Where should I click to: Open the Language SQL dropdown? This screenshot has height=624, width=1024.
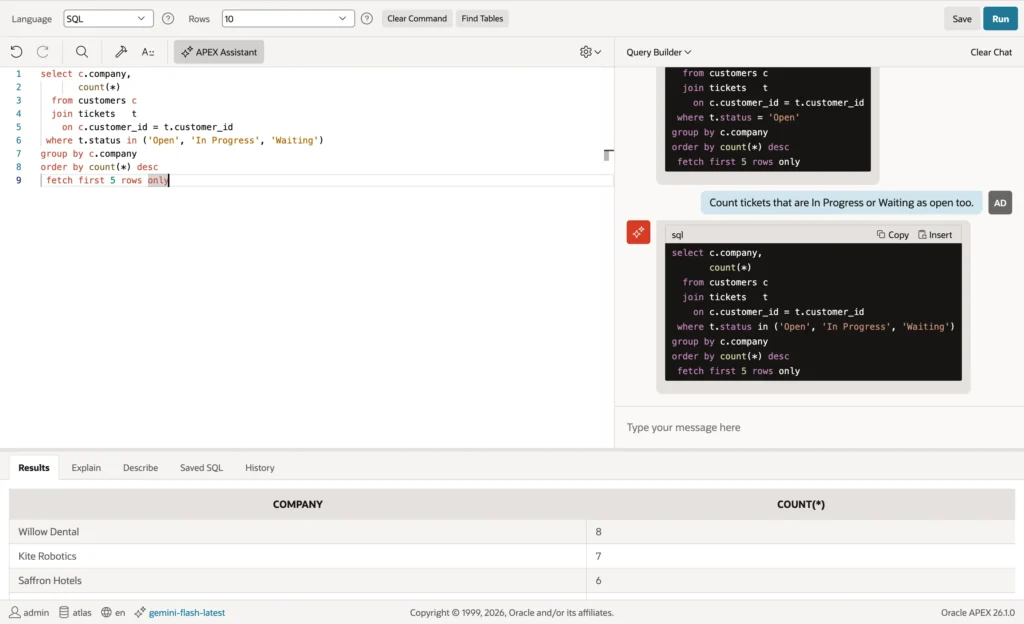[x=108, y=18]
